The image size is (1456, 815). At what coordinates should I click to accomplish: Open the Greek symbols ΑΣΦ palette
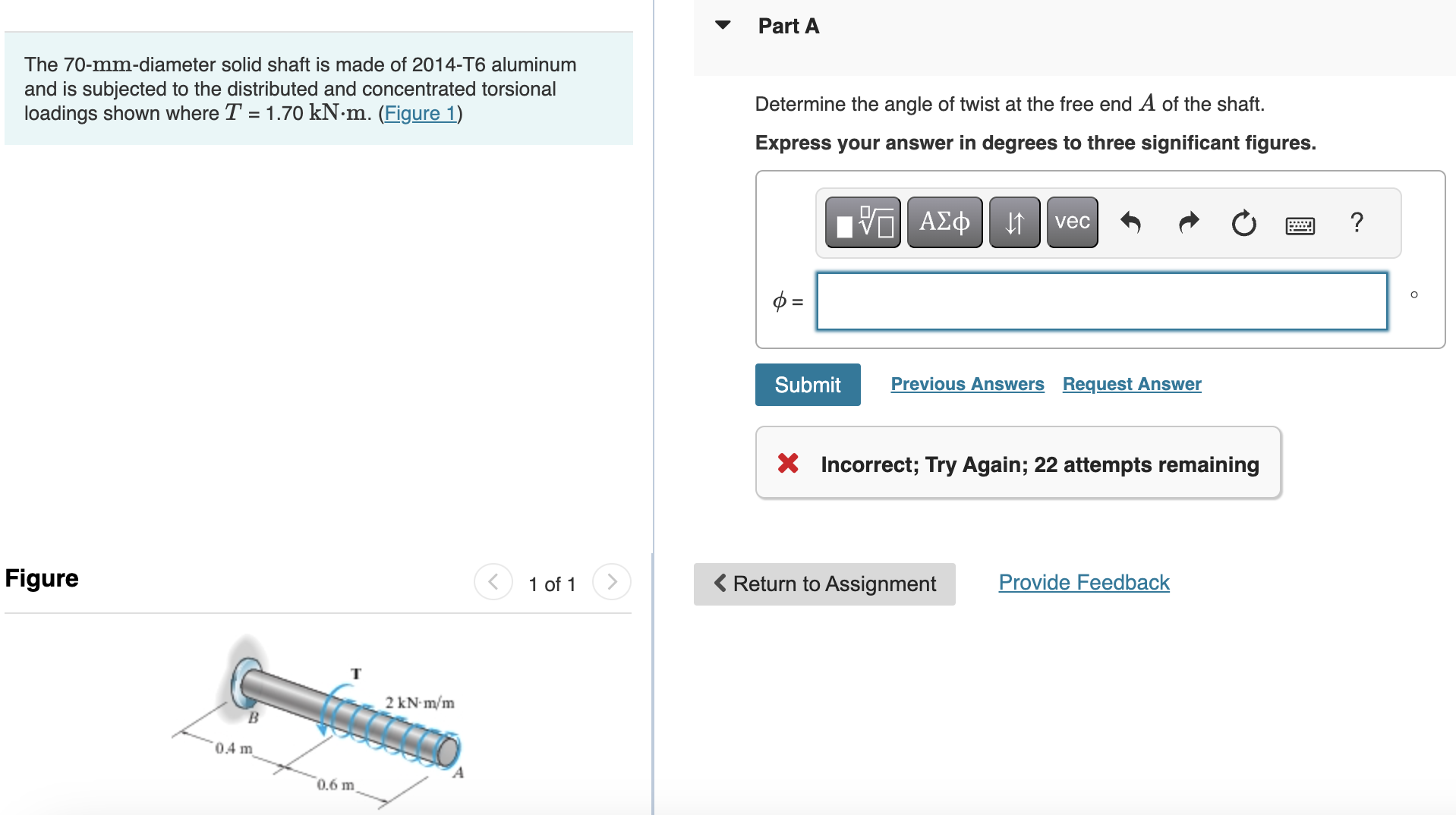(x=944, y=222)
